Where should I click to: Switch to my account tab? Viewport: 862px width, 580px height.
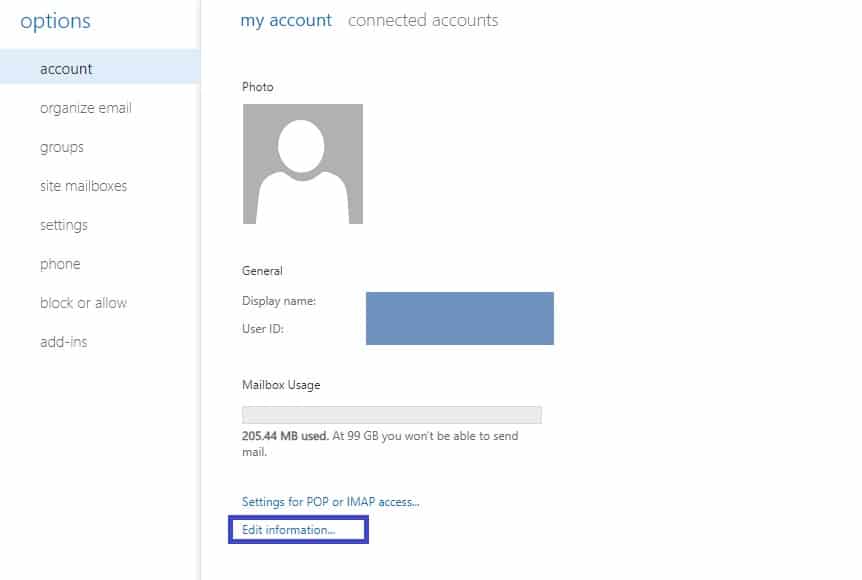(286, 20)
